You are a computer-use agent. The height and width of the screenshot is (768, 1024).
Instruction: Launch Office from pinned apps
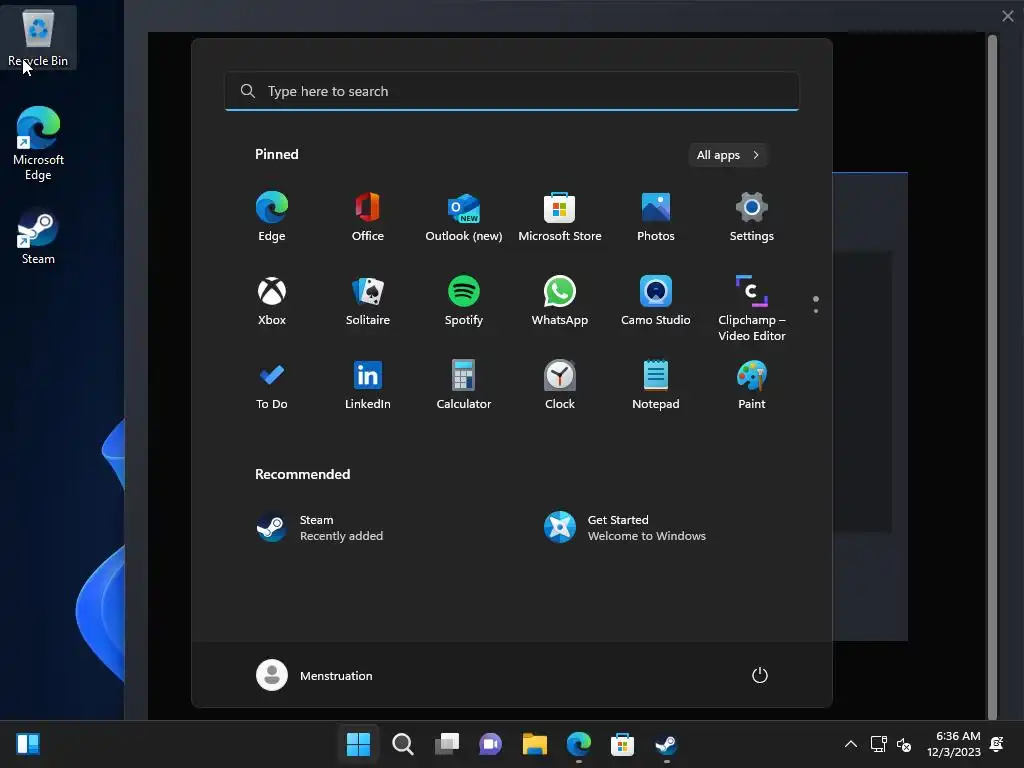(368, 217)
